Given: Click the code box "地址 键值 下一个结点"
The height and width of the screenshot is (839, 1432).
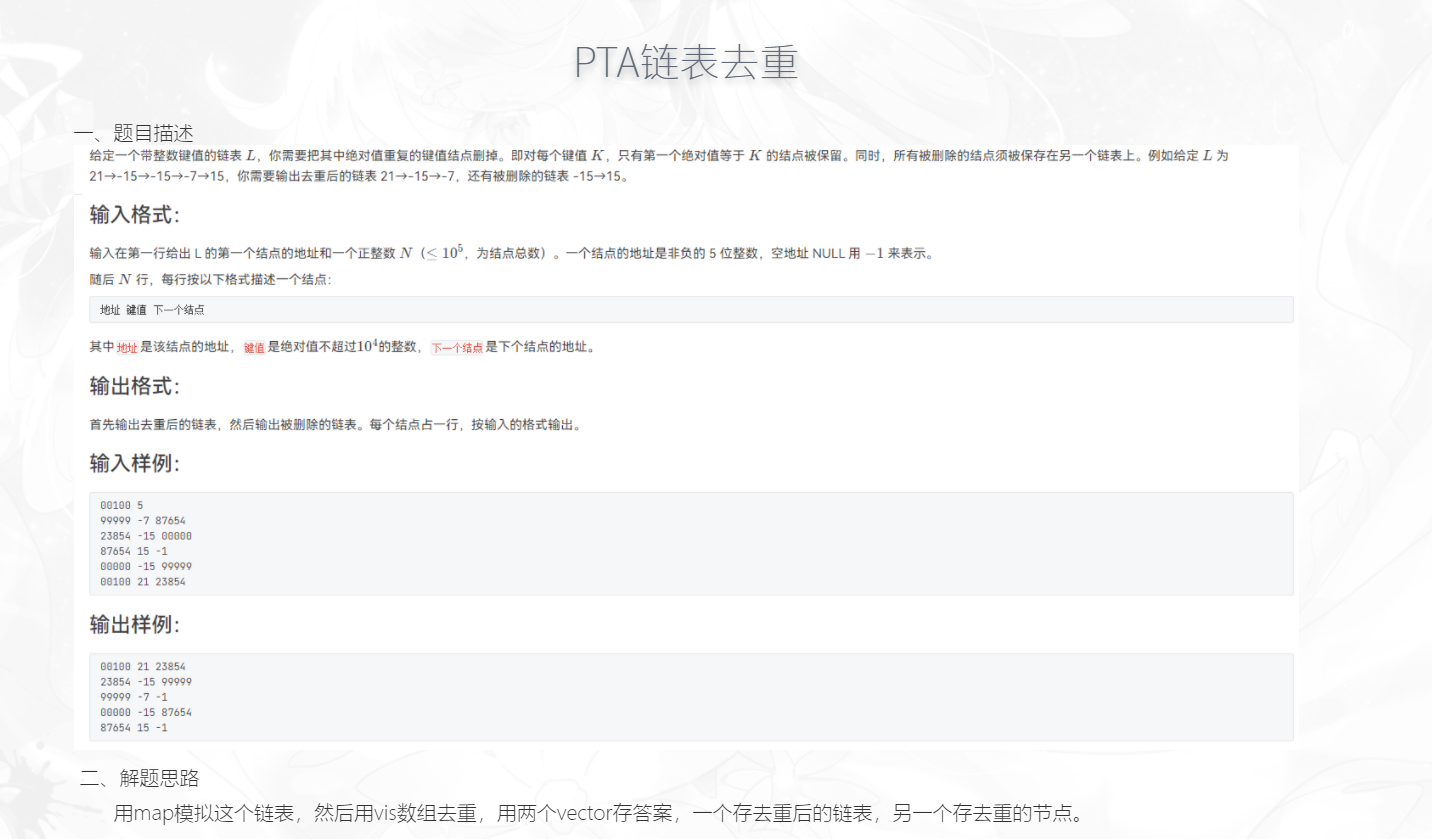Looking at the screenshot, I should point(691,310).
